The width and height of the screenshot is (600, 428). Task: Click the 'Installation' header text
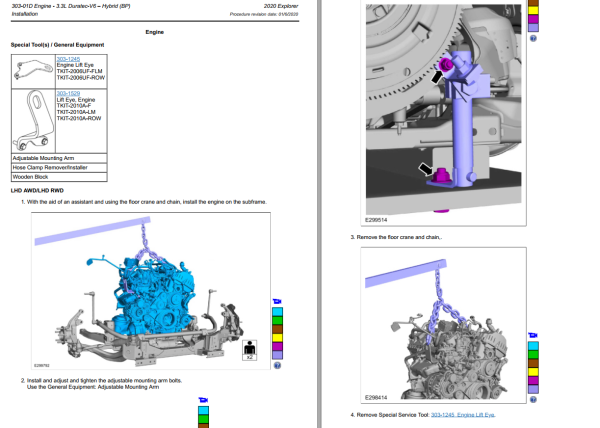pos(24,14)
